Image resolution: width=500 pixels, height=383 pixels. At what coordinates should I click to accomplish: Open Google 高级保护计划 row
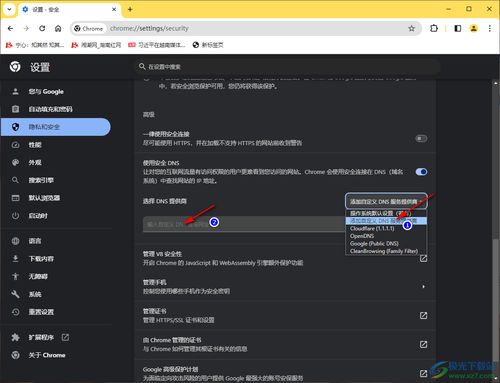click(x=285, y=373)
